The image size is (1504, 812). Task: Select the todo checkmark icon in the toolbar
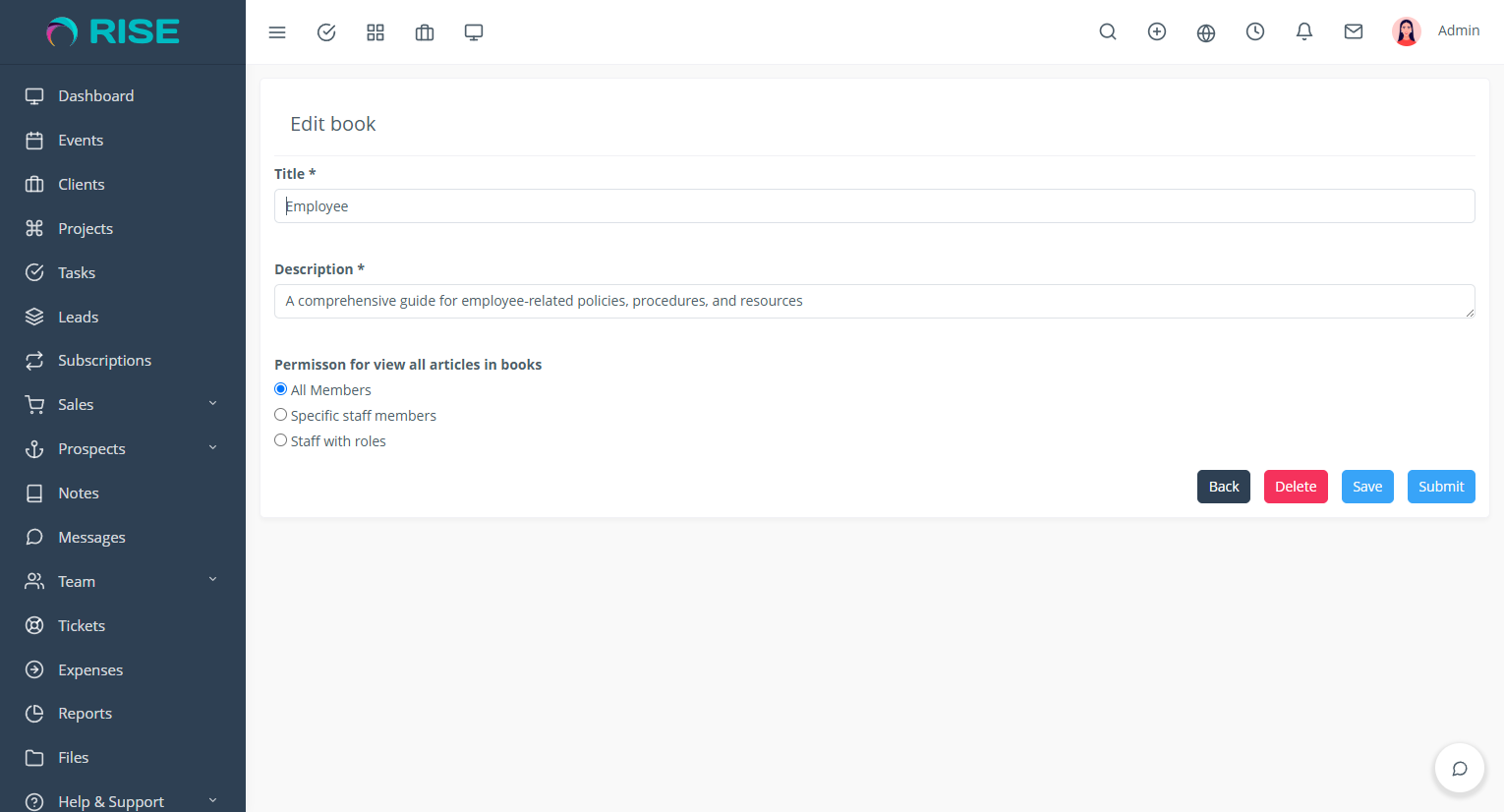[326, 31]
